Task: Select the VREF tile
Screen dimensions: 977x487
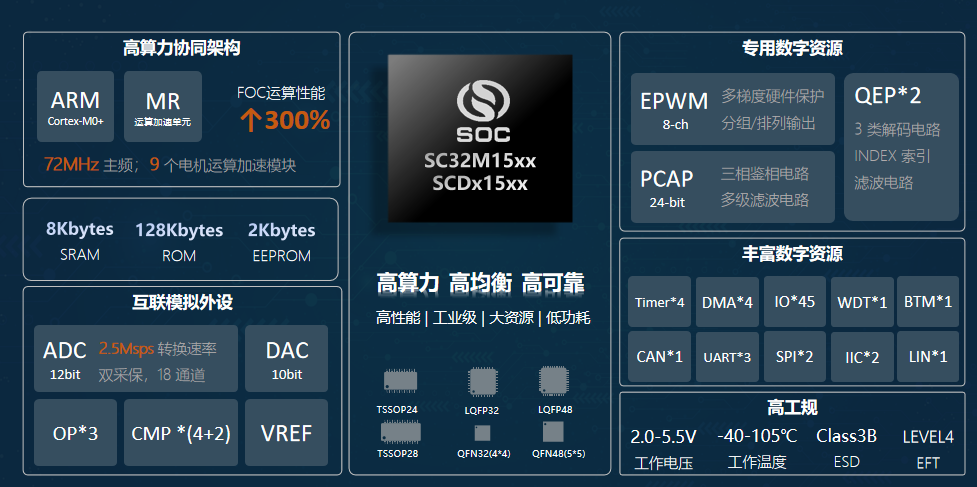Action: click(x=287, y=433)
